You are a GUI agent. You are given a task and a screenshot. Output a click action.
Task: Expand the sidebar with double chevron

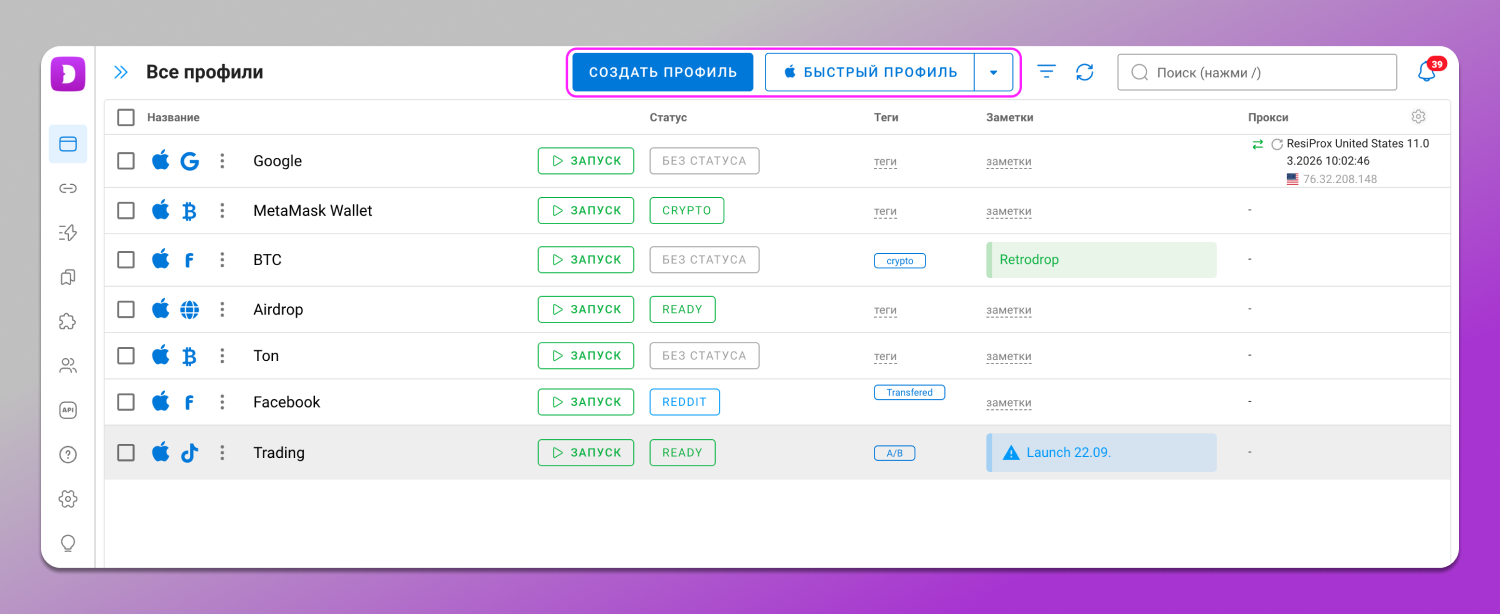coord(121,72)
